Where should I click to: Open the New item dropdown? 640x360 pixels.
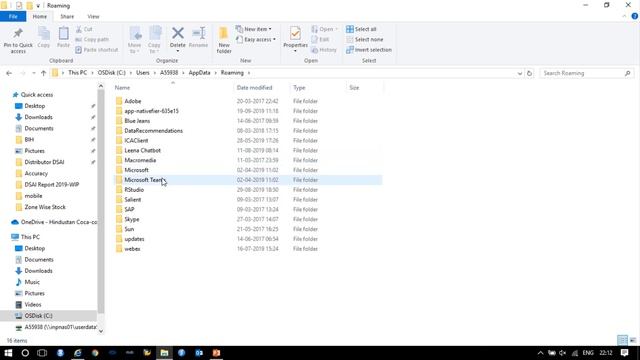point(253,29)
